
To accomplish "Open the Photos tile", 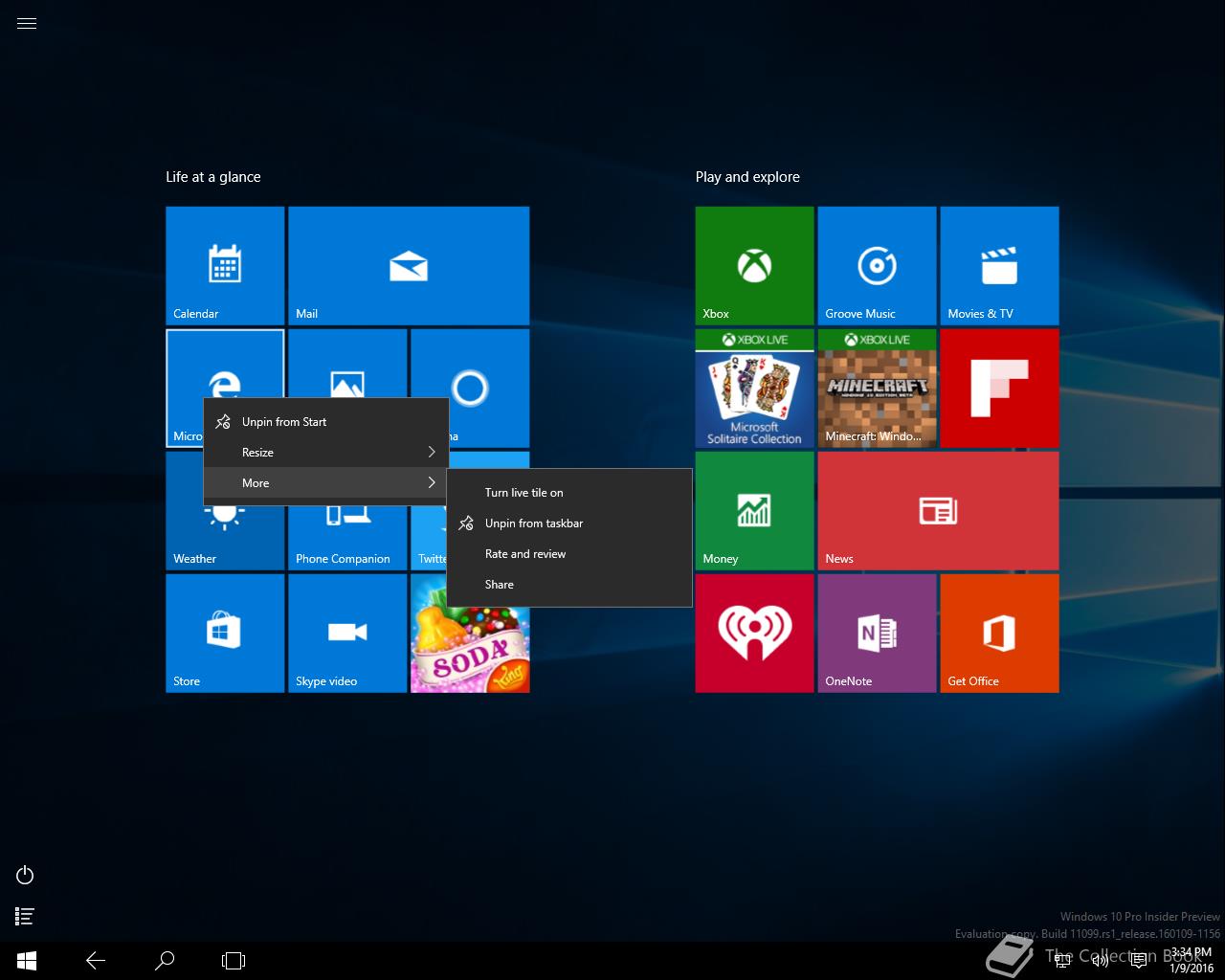I will pyautogui.click(x=347, y=364).
